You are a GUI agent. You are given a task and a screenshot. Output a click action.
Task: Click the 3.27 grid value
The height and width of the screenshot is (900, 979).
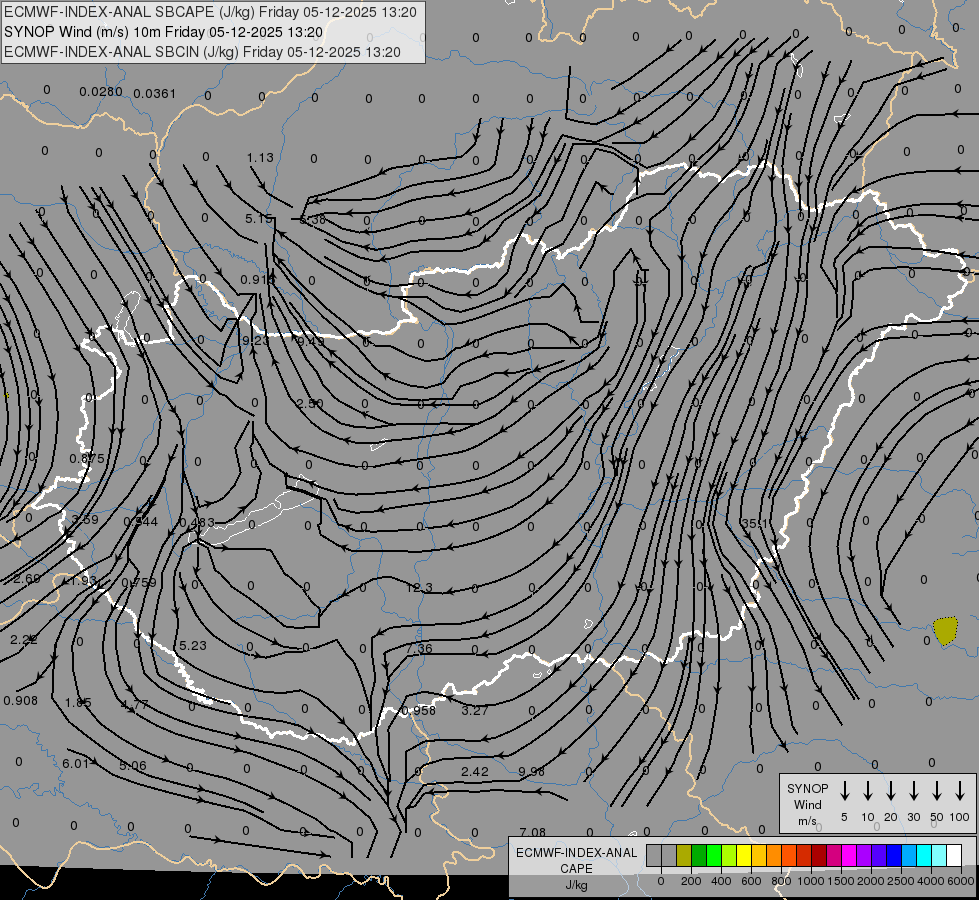point(475,710)
